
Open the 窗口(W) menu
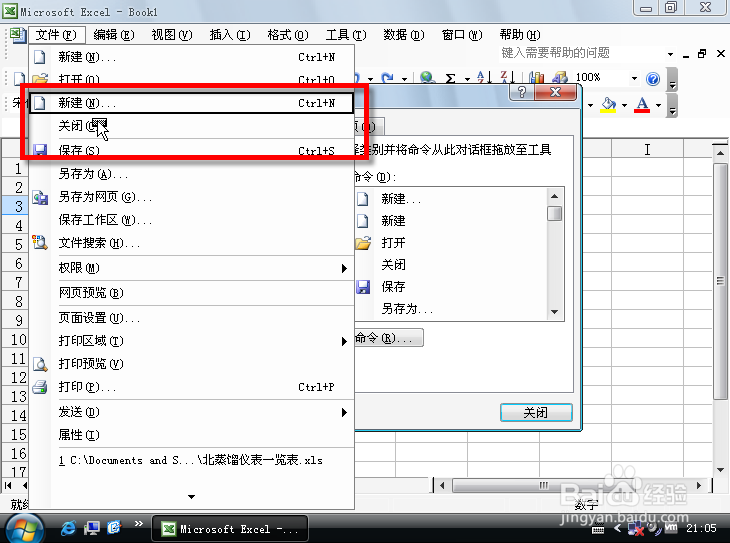tap(462, 35)
